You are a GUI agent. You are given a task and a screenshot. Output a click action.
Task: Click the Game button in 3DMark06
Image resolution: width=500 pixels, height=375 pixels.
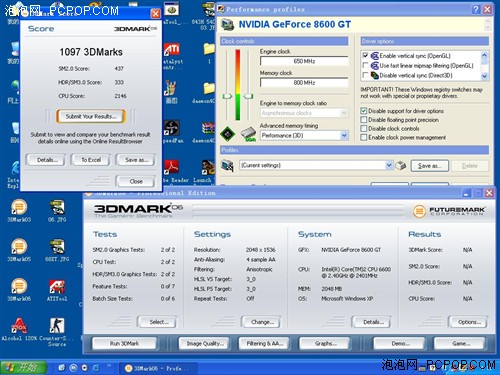click(x=460, y=343)
